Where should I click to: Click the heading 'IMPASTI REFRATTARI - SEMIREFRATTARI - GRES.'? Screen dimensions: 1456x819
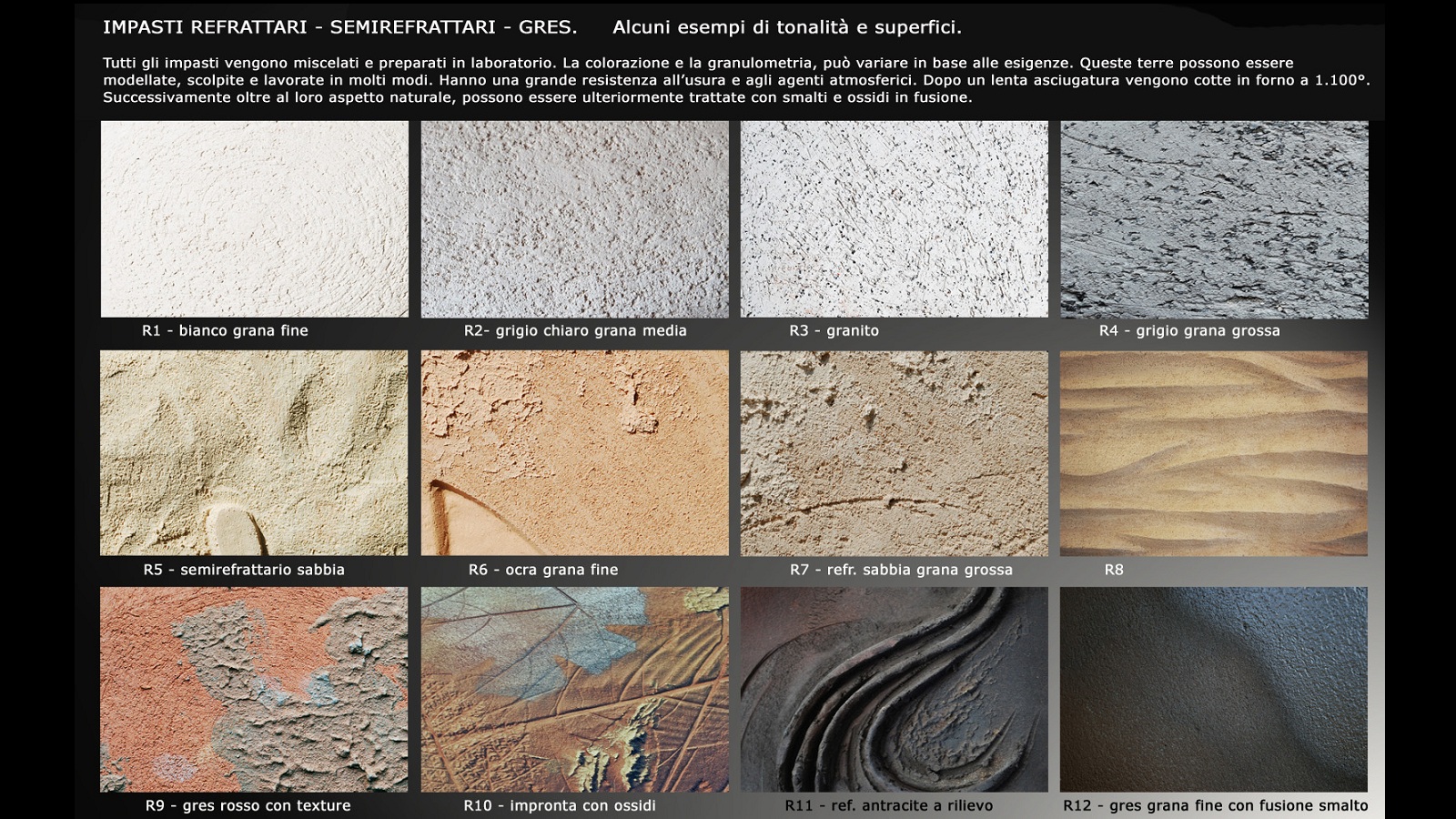[340, 27]
